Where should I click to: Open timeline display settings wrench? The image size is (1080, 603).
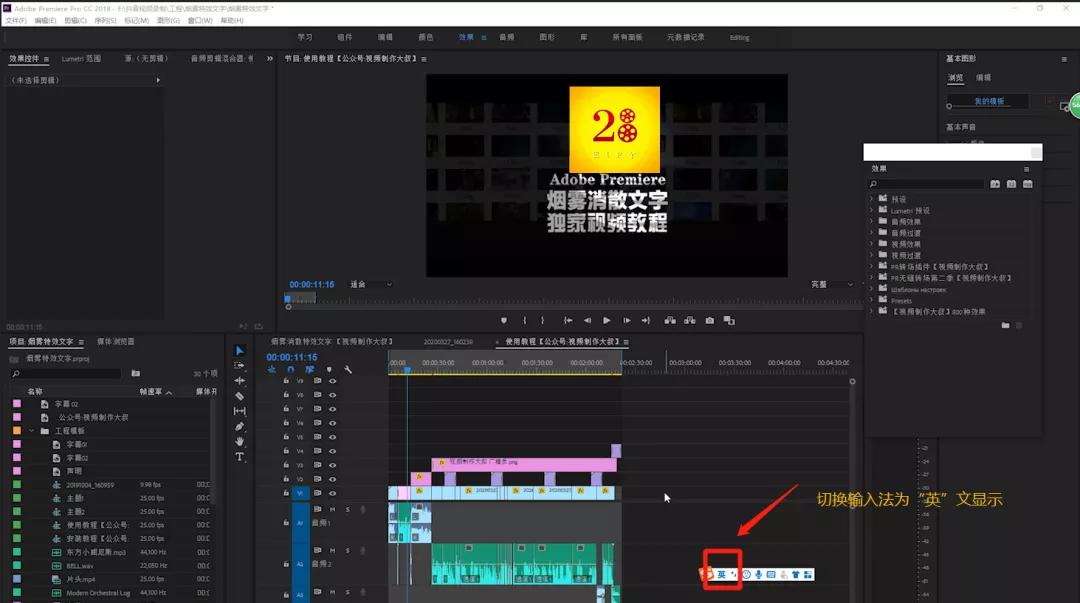348,369
